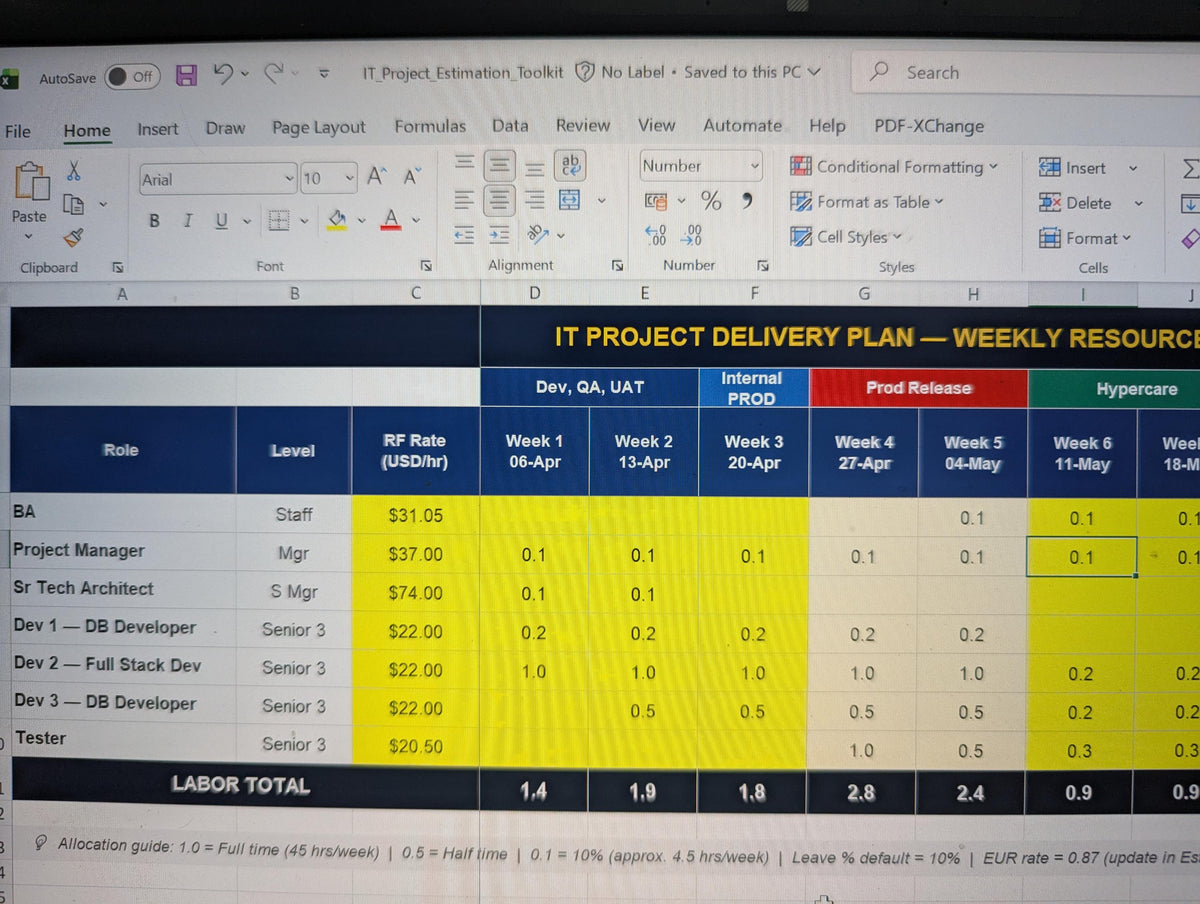Open the Format as Table menu
The height and width of the screenshot is (904, 1200).
point(867,202)
